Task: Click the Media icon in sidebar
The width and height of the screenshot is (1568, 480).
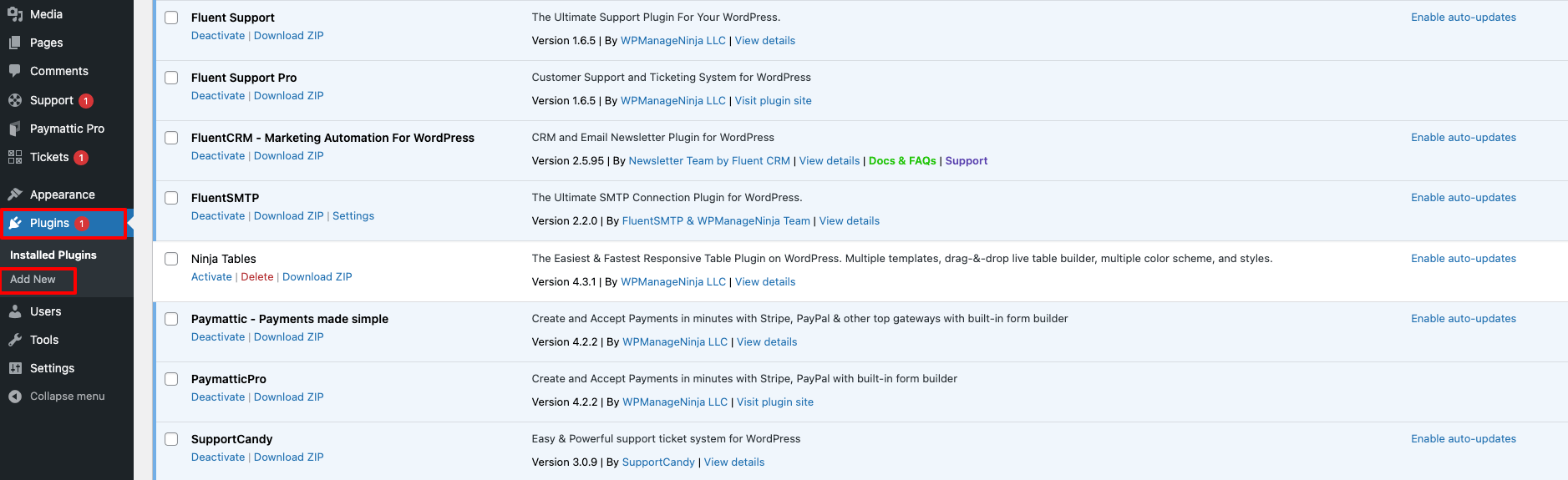Action: (15, 14)
